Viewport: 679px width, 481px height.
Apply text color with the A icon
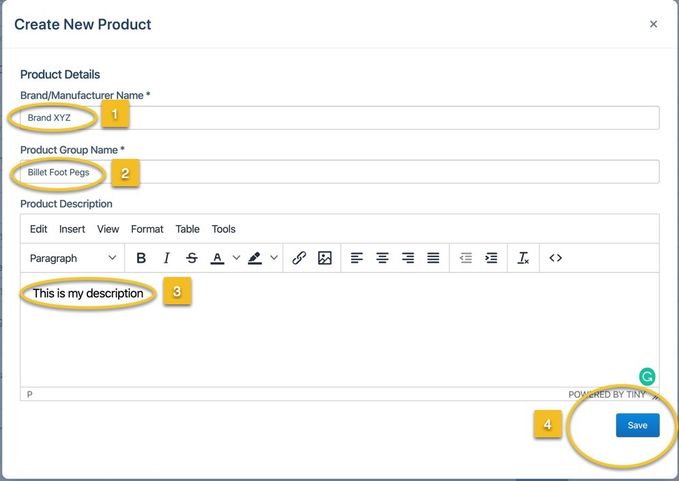[217, 258]
